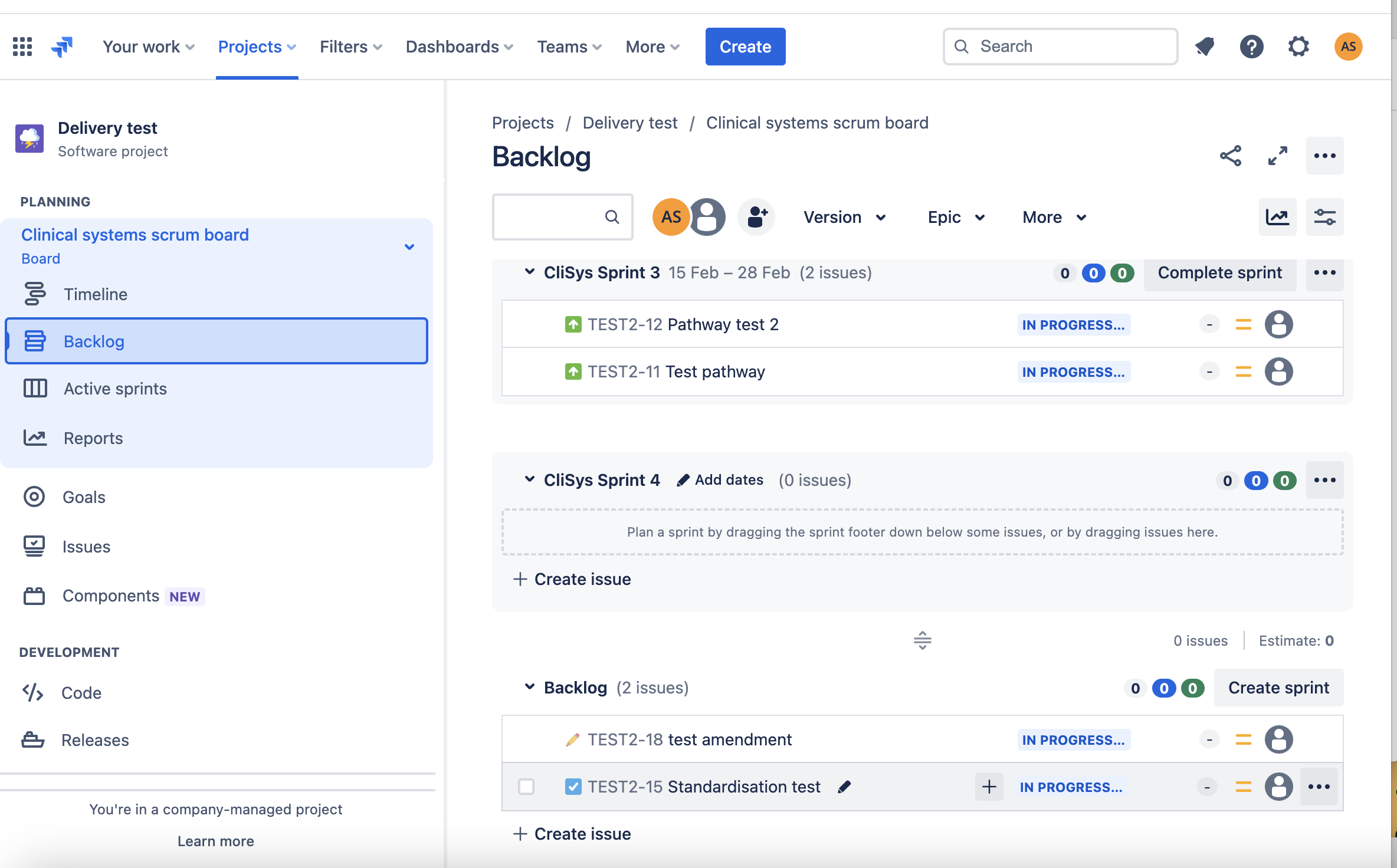1397x868 pixels.
Task: Open Goals from the sidebar
Action: click(x=216, y=497)
